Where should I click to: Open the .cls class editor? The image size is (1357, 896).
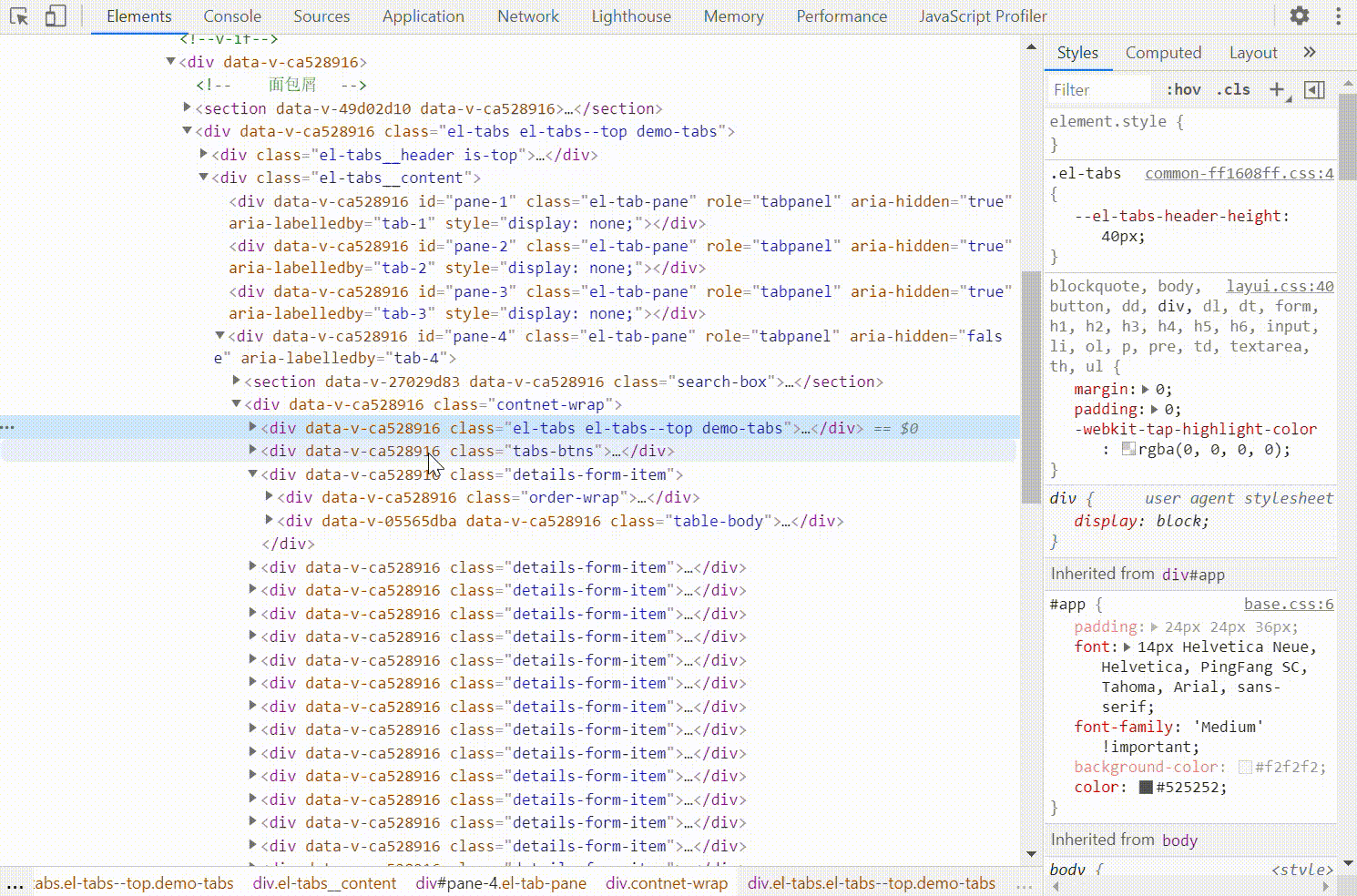click(1233, 89)
